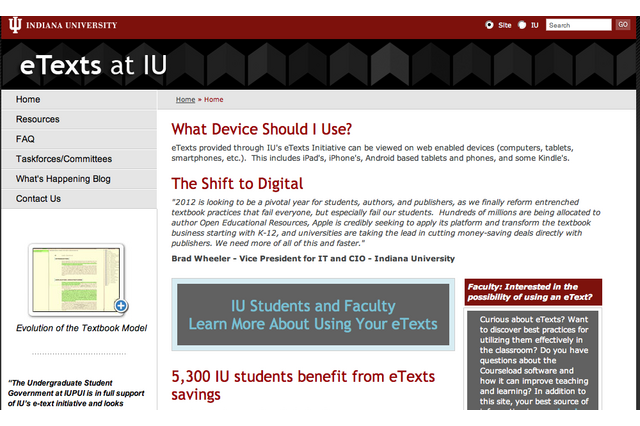Screen dimensions: 640x426
Task: Click the Faculty eText interest box header
Action: coord(532,292)
